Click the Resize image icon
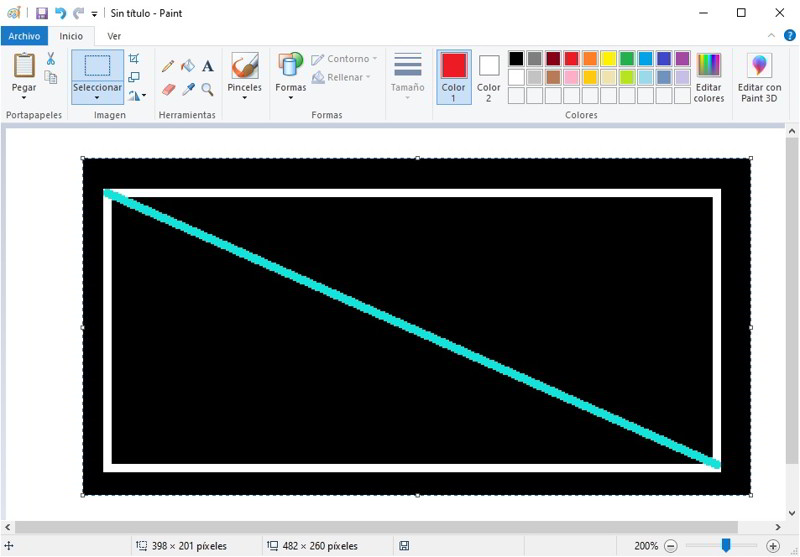 [x=134, y=77]
